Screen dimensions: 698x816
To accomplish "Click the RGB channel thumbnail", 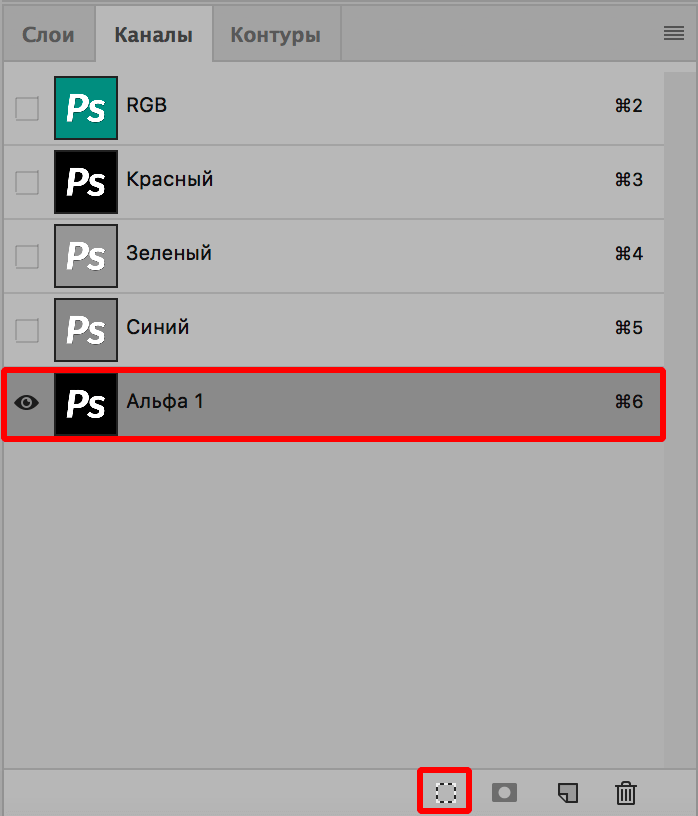I will tap(86, 105).
